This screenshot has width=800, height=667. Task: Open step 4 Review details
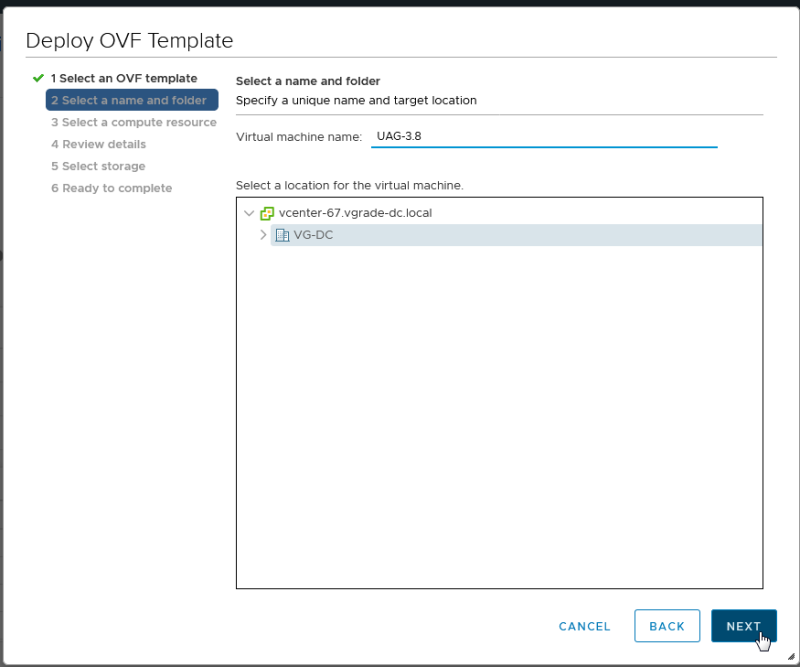[x=98, y=144]
